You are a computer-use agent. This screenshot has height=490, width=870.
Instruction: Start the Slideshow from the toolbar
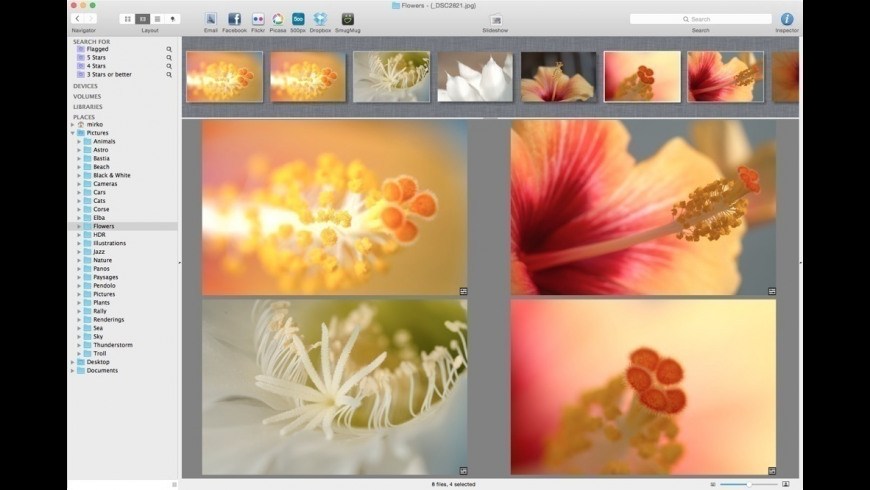(x=495, y=19)
